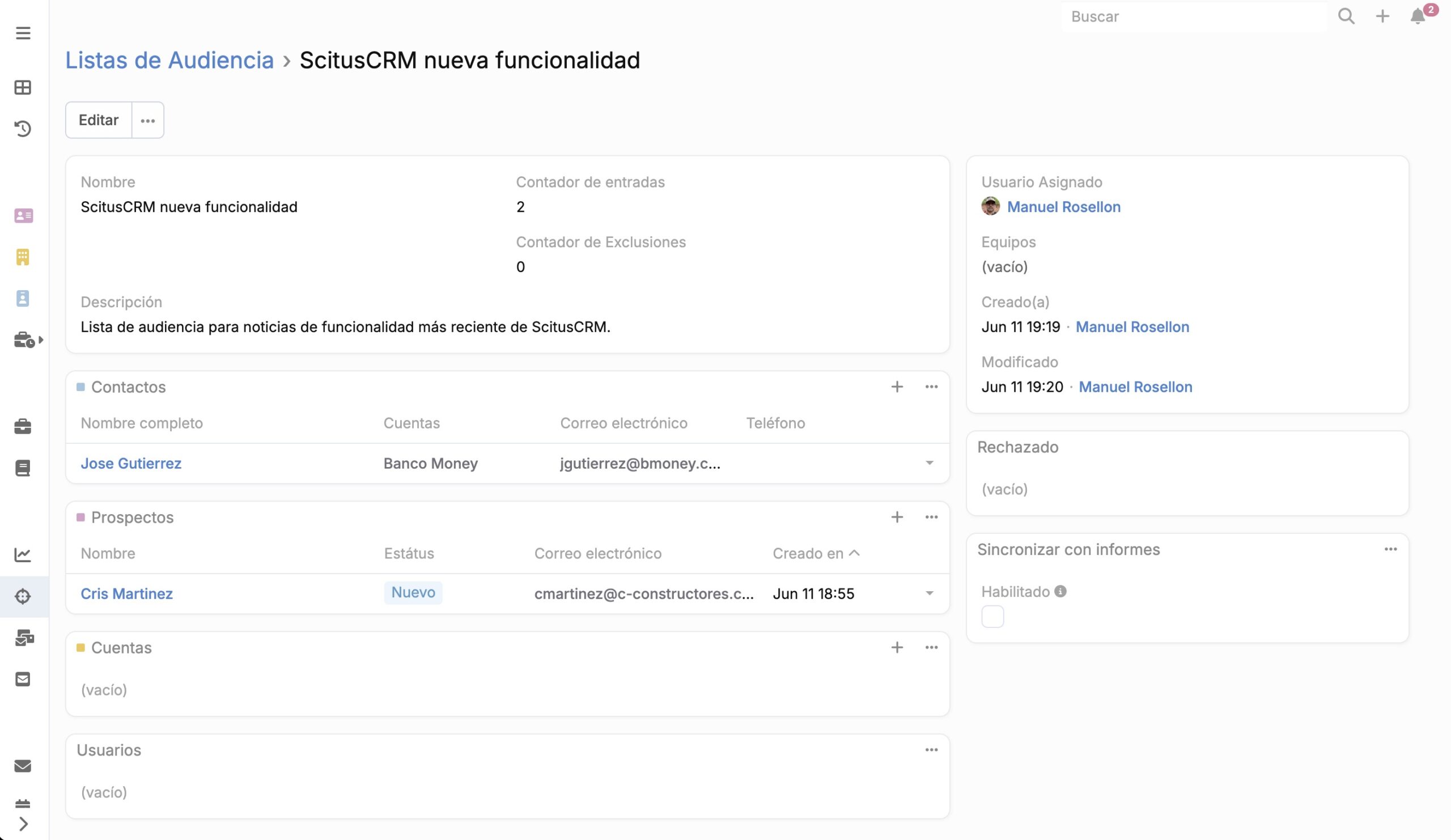
Task: Open the outlined envelope templates sidebar icon
Action: point(23,680)
